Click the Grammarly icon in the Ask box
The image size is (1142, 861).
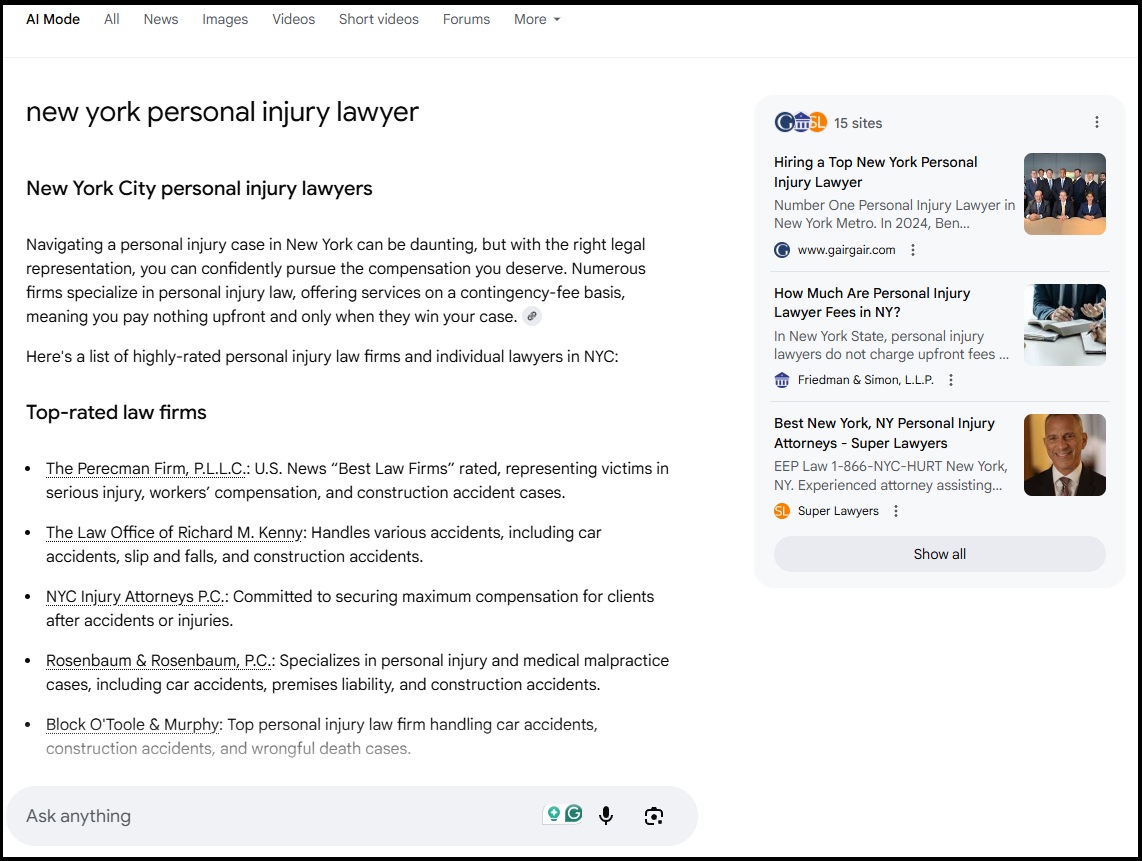pos(574,814)
